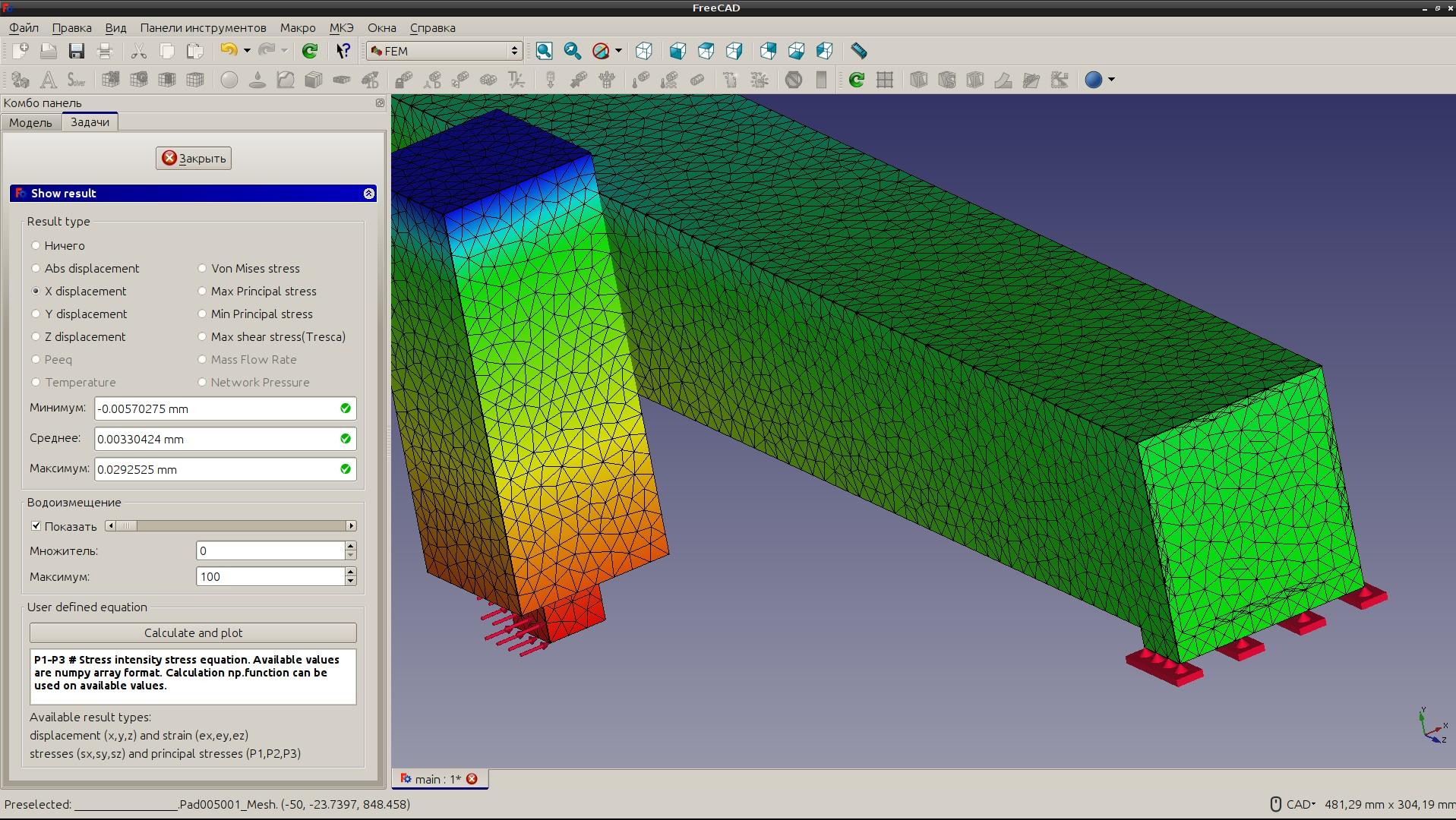Create a new document with the toolbar icon
The height and width of the screenshot is (820, 1456).
click(x=21, y=51)
